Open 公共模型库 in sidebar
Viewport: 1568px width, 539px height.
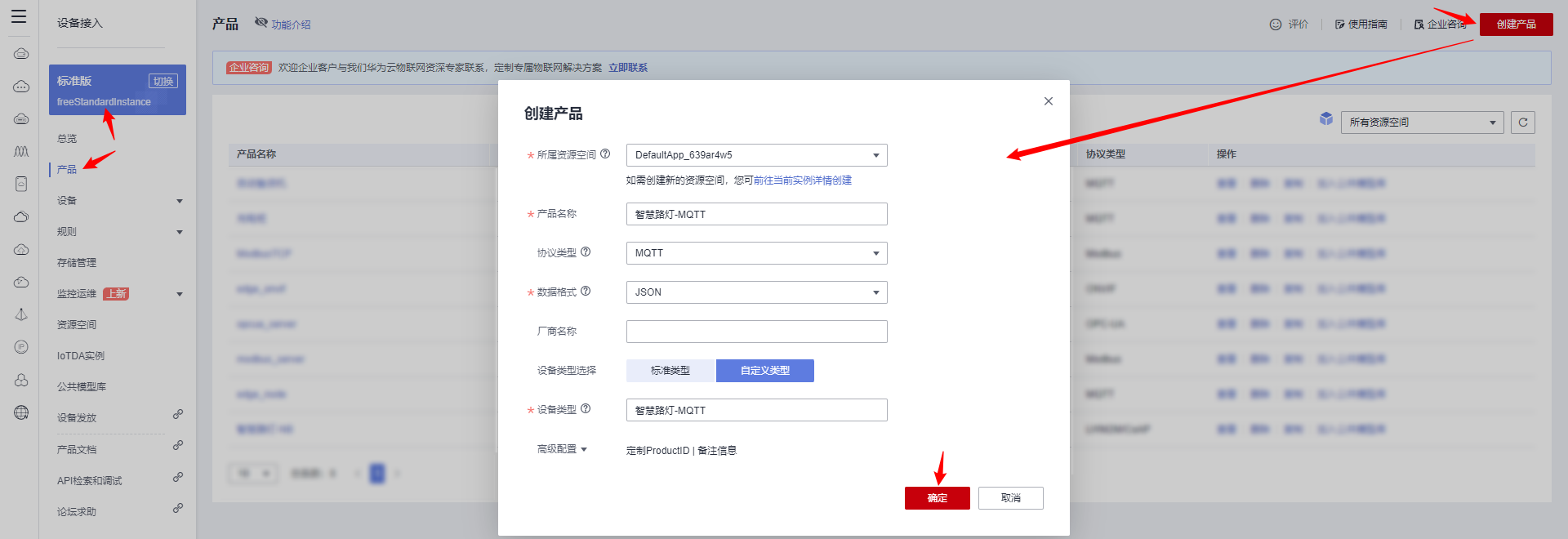pyautogui.click(x=82, y=387)
